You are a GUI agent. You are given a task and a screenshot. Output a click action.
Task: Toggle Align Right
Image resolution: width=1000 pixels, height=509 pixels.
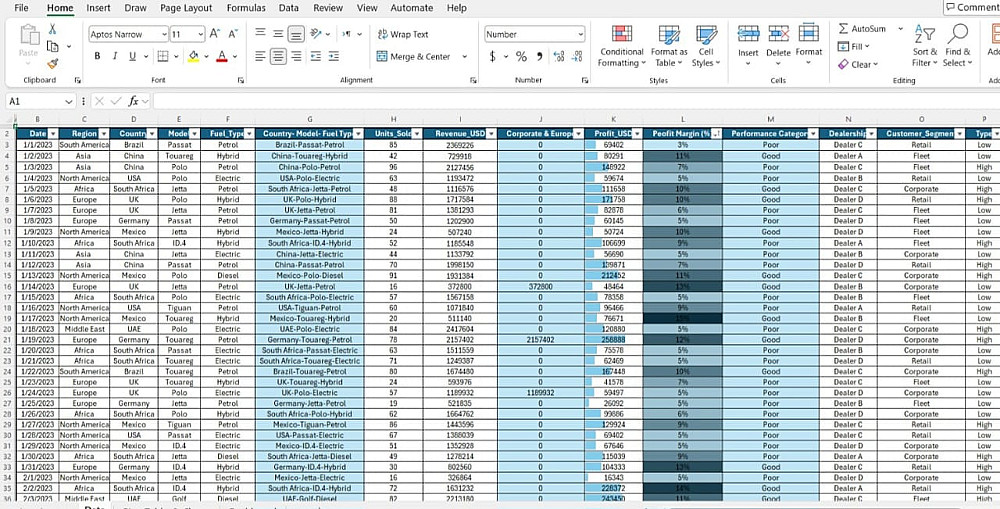(296, 56)
